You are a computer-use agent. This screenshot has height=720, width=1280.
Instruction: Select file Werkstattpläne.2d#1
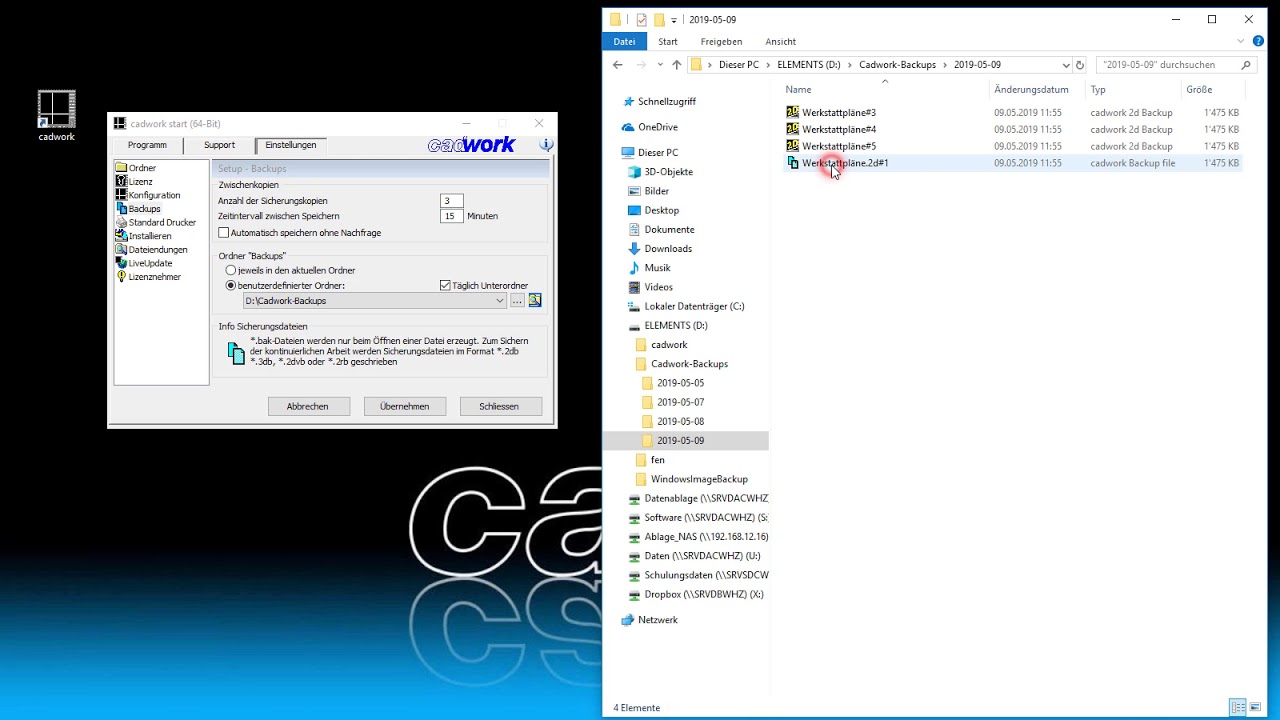pyautogui.click(x=837, y=163)
